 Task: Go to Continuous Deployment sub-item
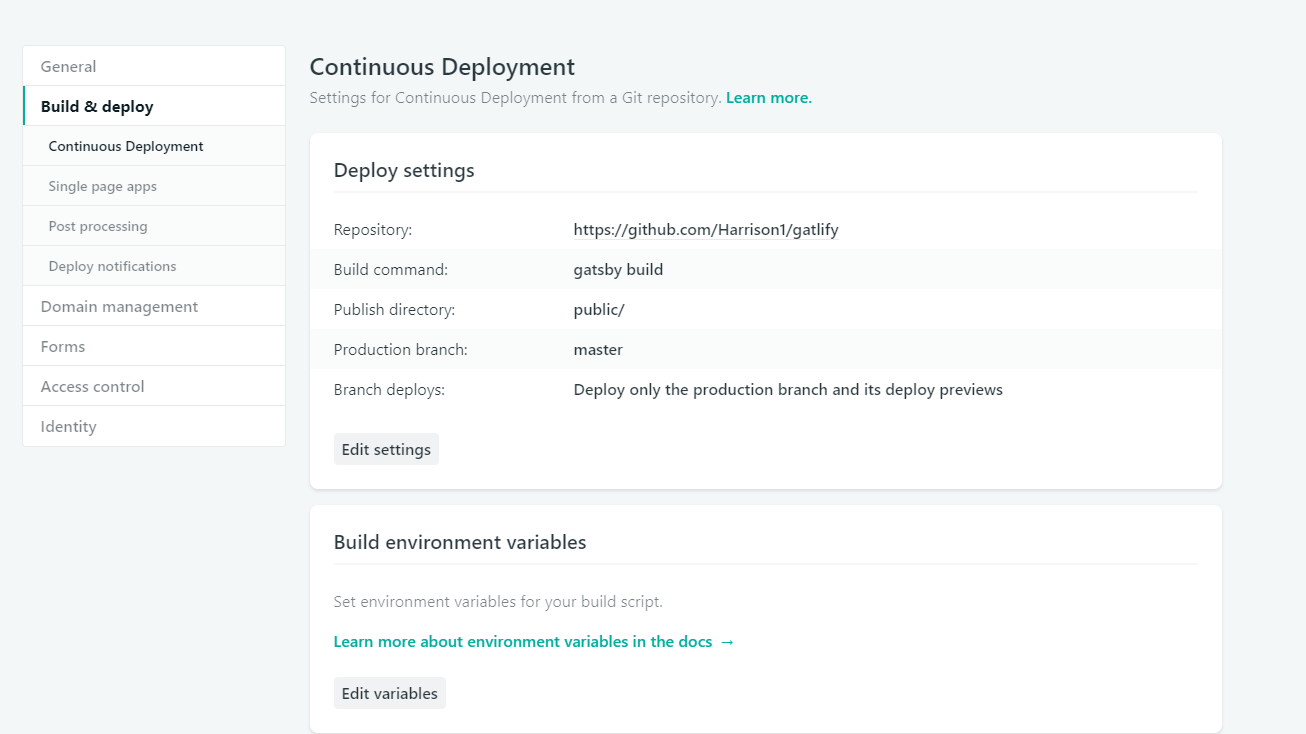click(x=126, y=147)
